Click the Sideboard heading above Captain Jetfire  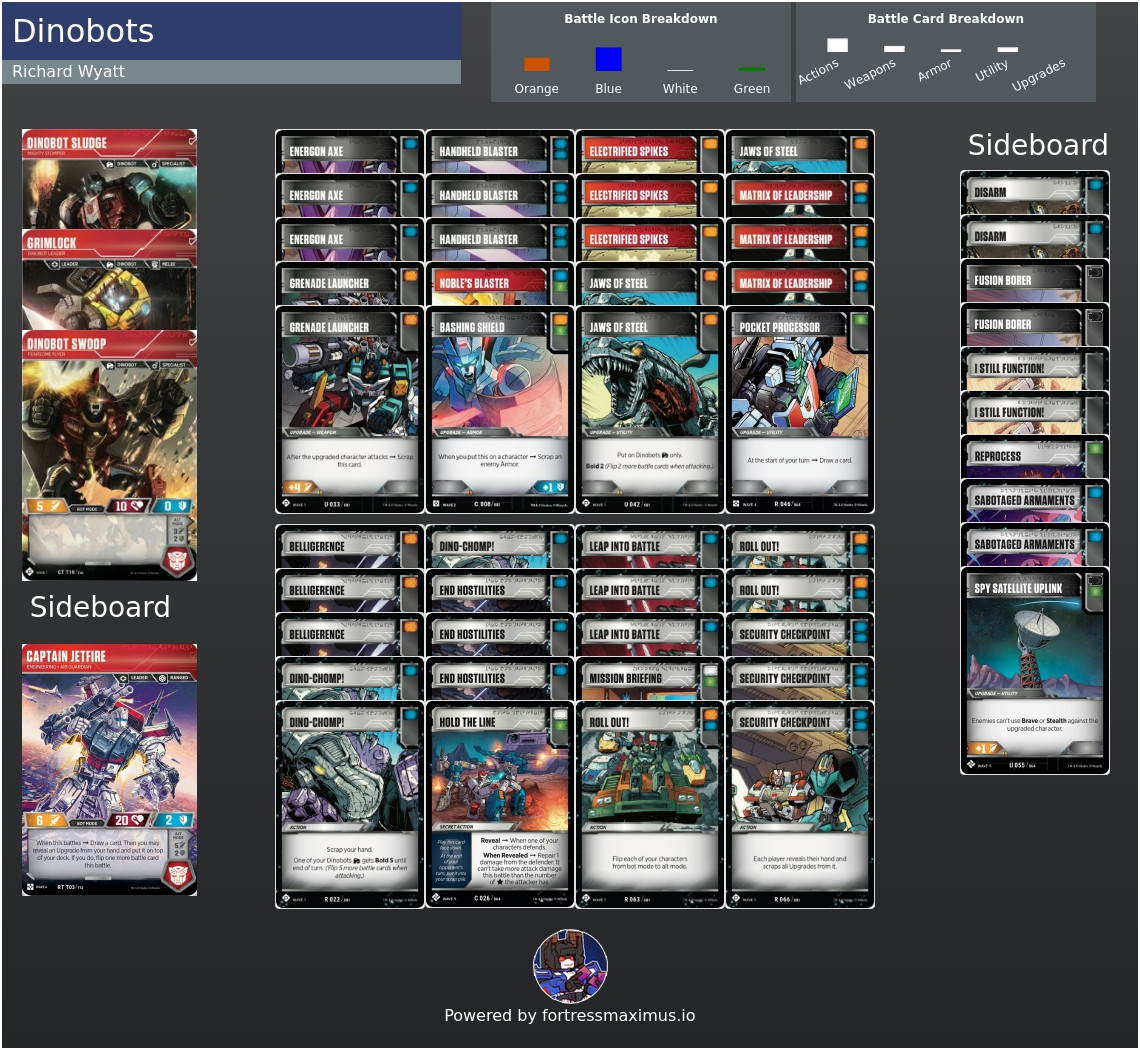coord(100,606)
